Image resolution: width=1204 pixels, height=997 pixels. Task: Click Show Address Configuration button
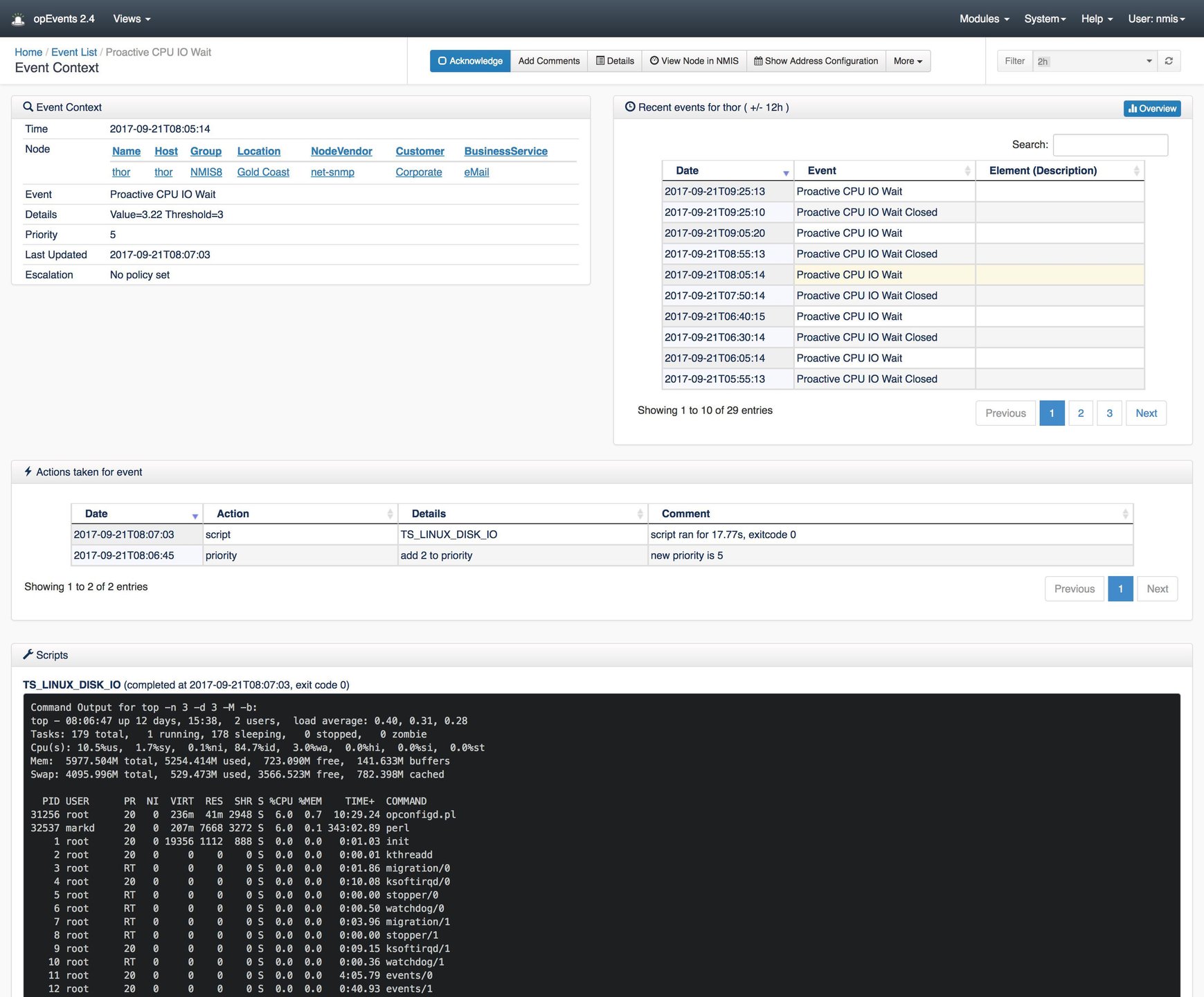tap(816, 61)
